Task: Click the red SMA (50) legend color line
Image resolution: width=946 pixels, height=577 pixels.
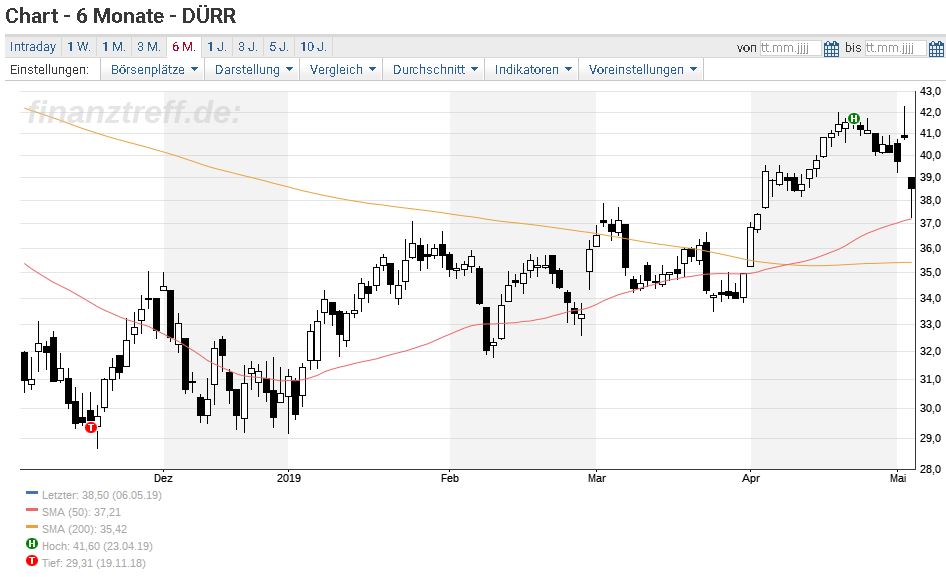Action: (x=32, y=510)
